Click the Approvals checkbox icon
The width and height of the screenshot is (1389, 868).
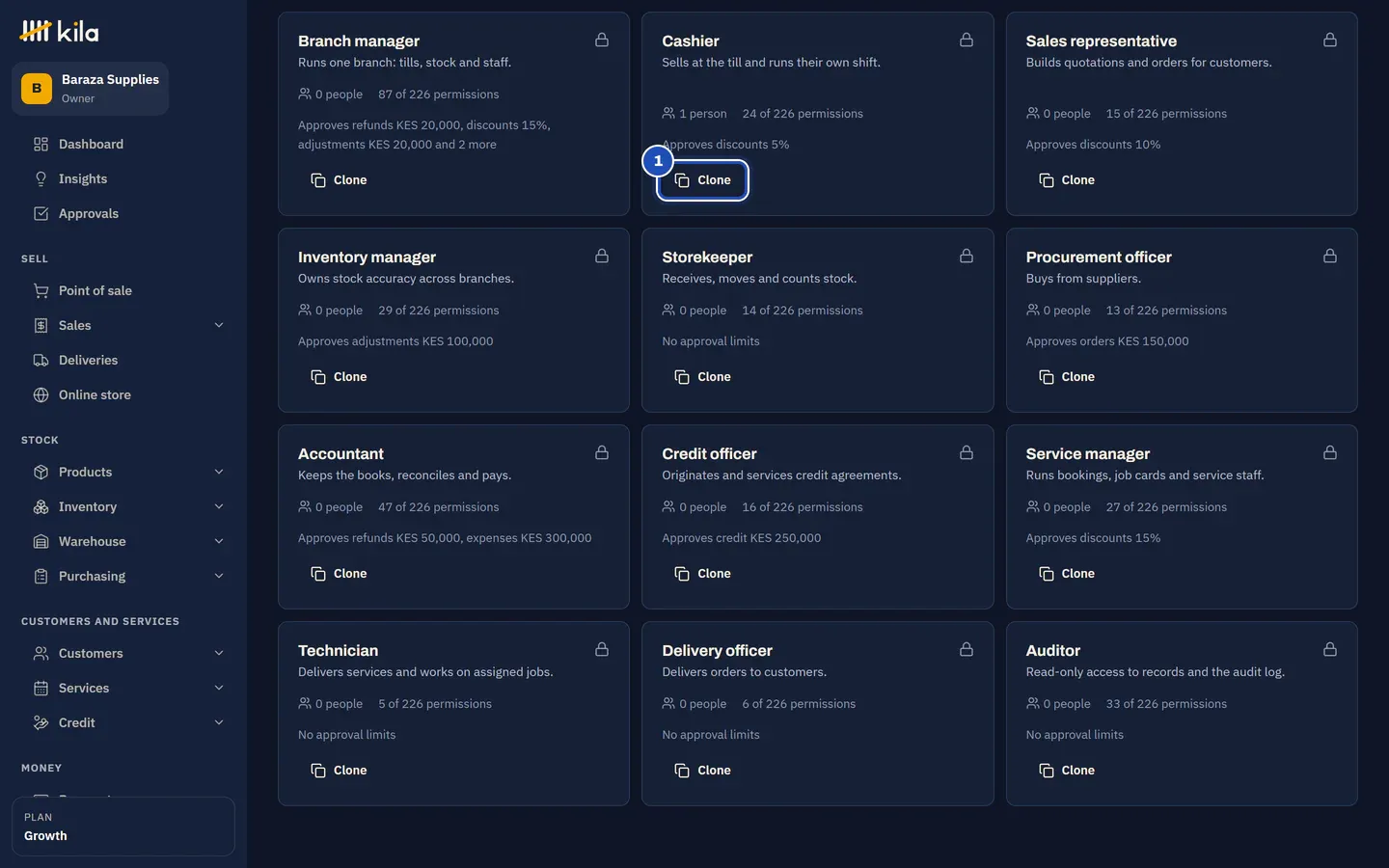(x=41, y=214)
